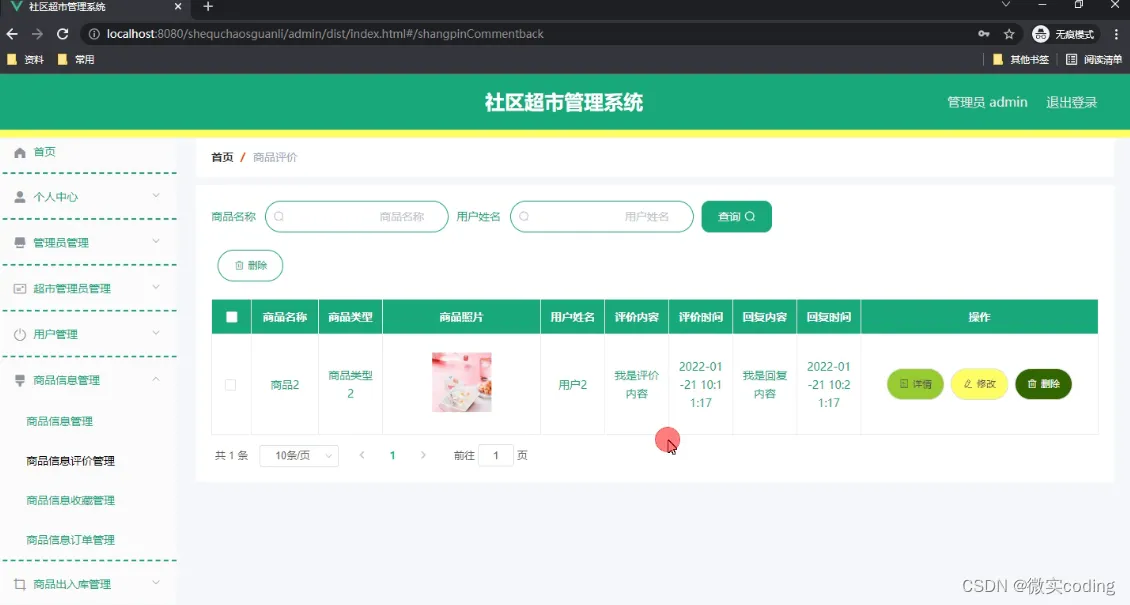Expand the 超市管理员管理 menu
1130x605 pixels.
click(89, 288)
